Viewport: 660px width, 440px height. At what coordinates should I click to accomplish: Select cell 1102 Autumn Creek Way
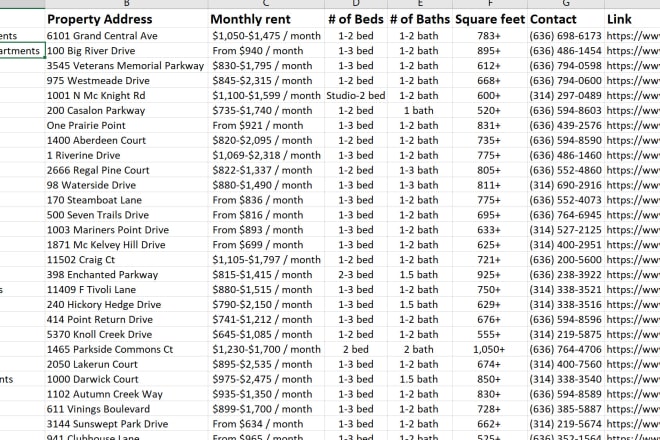point(126,395)
